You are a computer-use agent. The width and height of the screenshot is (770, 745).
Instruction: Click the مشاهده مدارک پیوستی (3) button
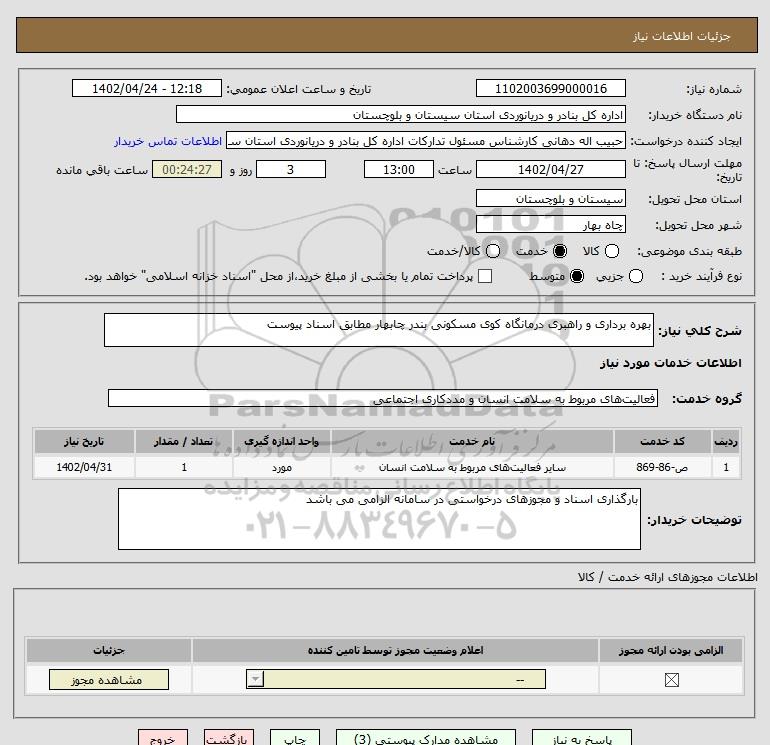tap(426, 738)
